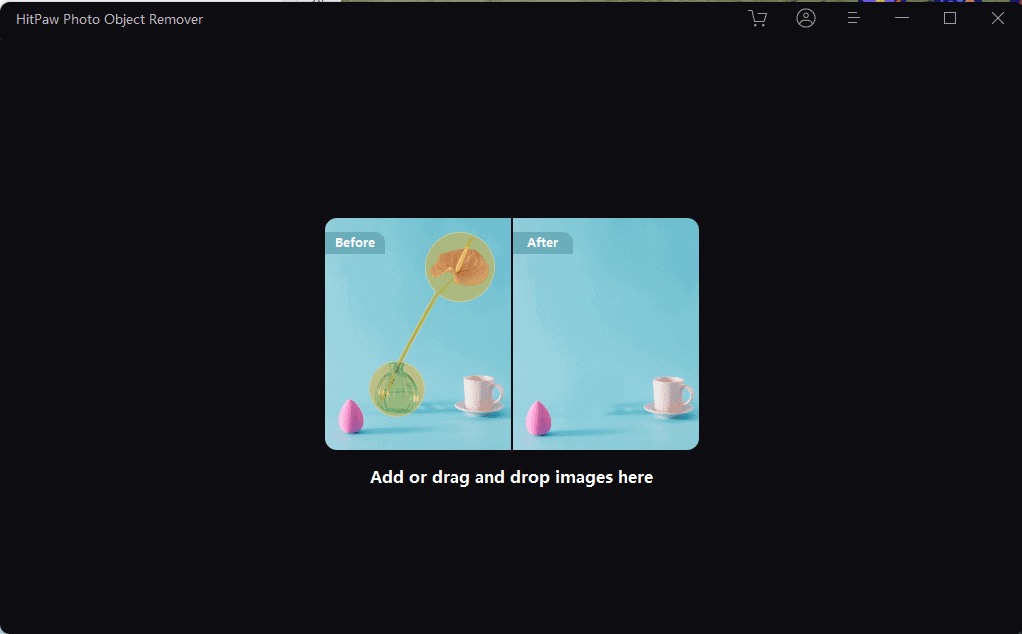Click the HitPaw Photo Object Remover title
Viewport: 1022px width, 634px height.
pyautogui.click(x=110, y=20)
